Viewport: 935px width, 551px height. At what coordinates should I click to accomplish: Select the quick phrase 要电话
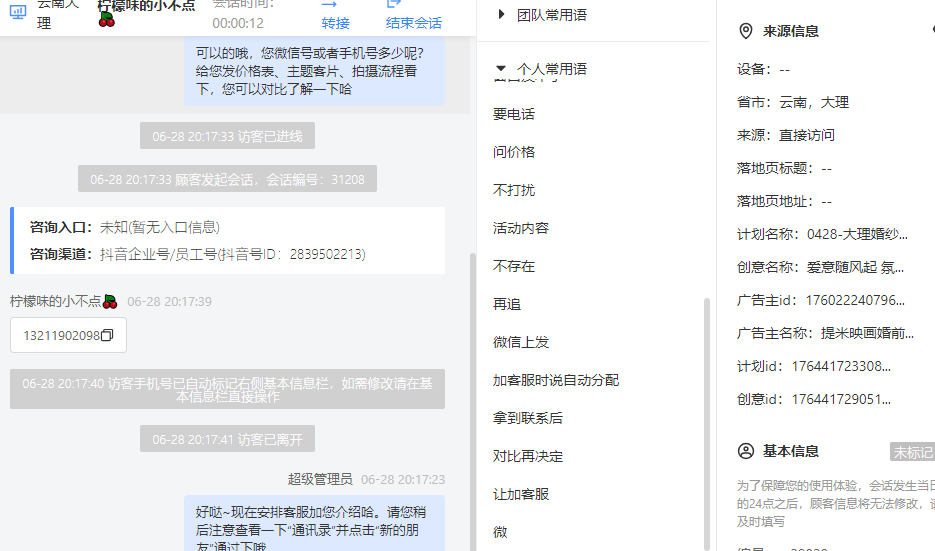514,114
